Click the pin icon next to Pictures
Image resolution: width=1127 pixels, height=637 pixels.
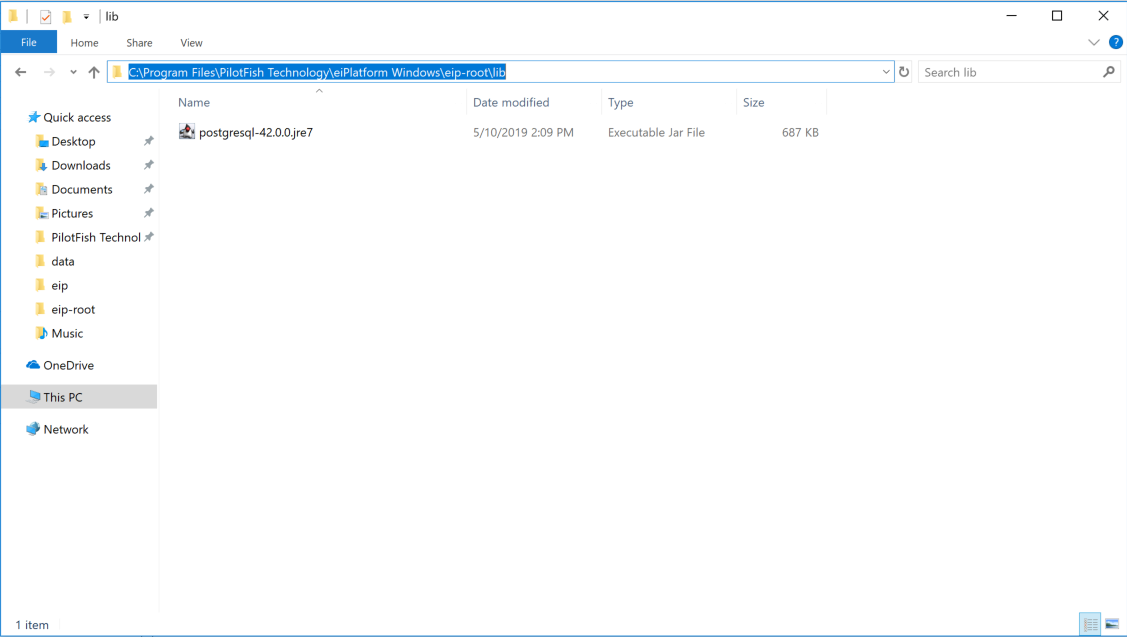tap(148, 214)
